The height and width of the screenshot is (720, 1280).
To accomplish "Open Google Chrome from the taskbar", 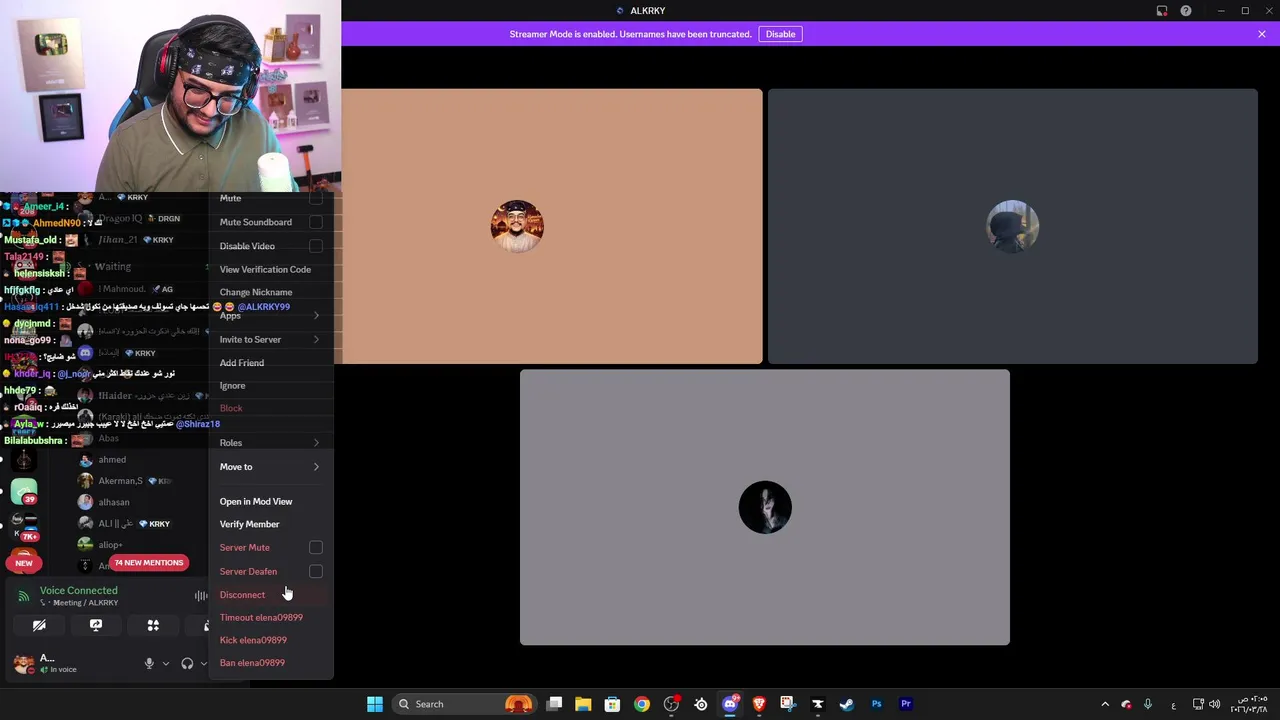I will (x=642, y=704).
